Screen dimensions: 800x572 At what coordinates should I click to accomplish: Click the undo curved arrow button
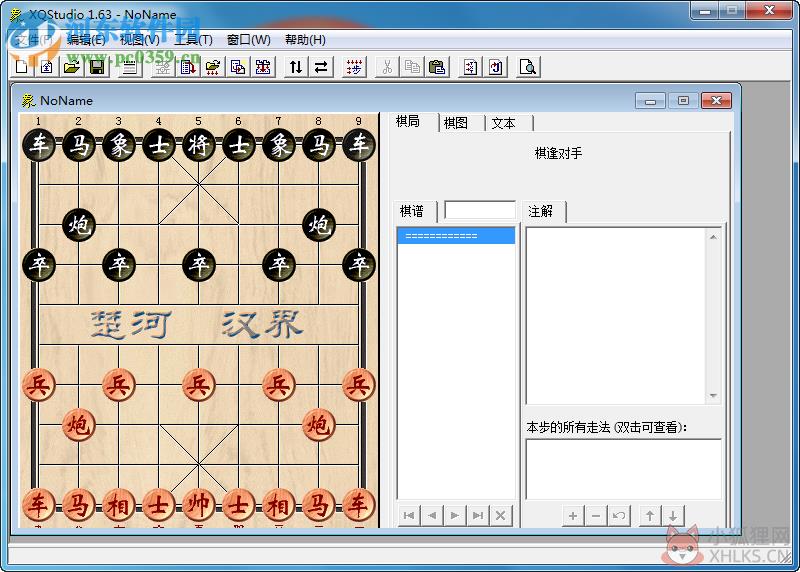tap(619, 516)
